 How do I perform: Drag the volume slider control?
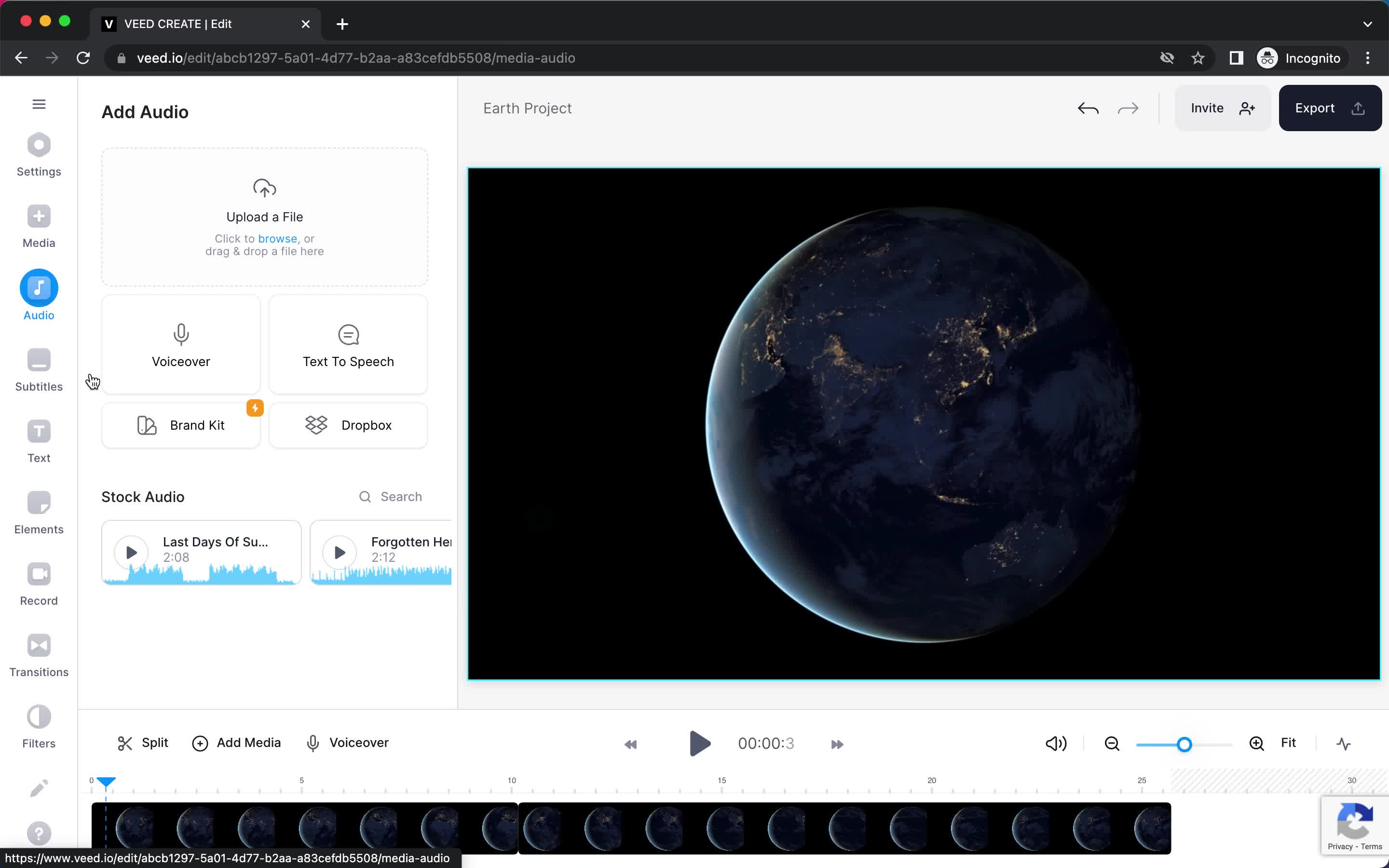coord(1184,743)
